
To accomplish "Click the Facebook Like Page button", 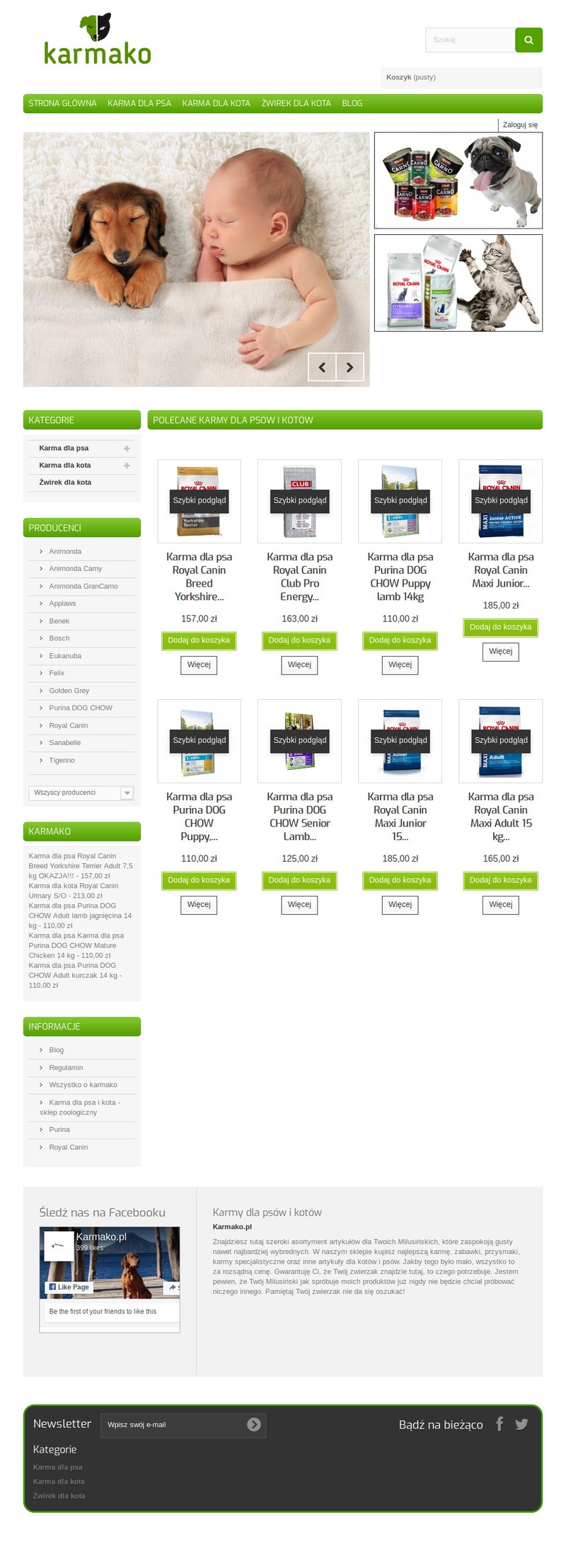I will 69,1287.
